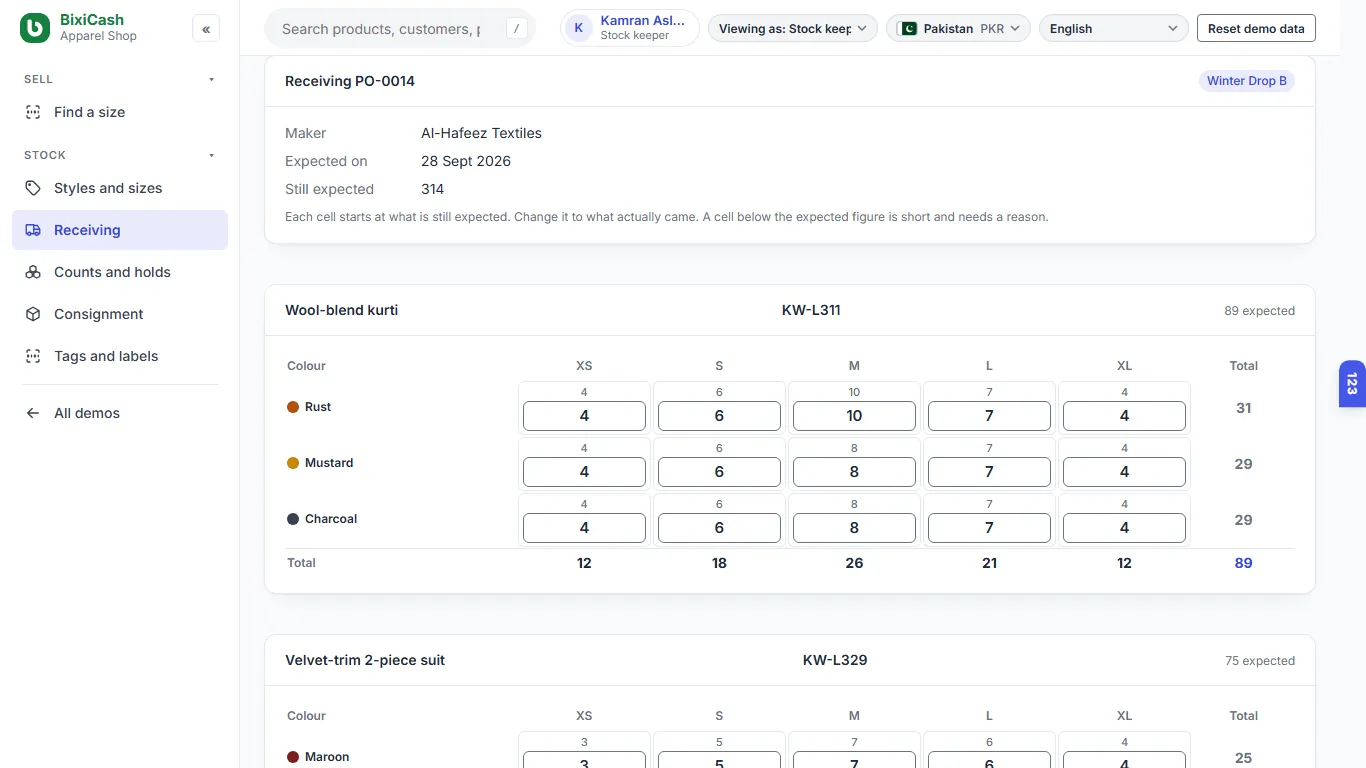Click Reset demo data button
Viewport: 1366px width, 768px height.
(1256, 28)
